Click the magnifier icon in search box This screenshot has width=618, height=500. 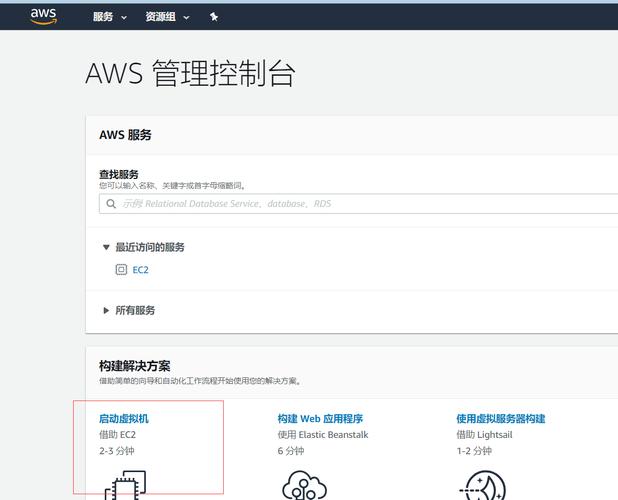111,204
